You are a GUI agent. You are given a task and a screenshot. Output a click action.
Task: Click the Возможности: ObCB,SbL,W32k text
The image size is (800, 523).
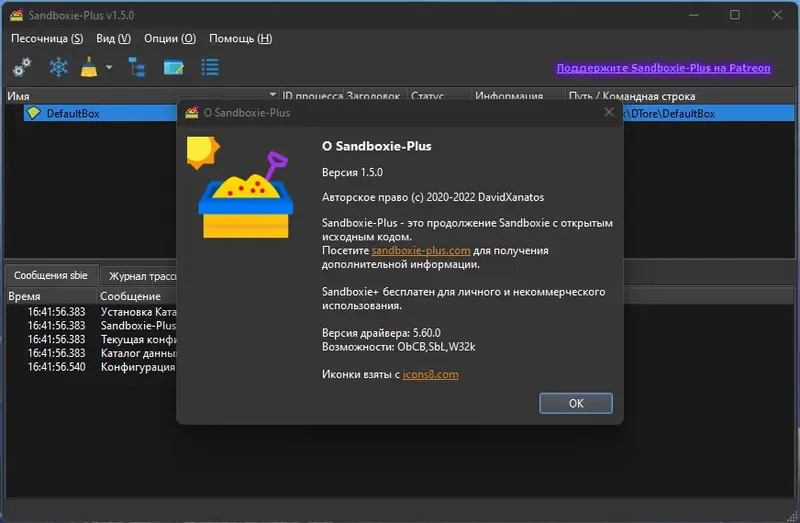398,347
